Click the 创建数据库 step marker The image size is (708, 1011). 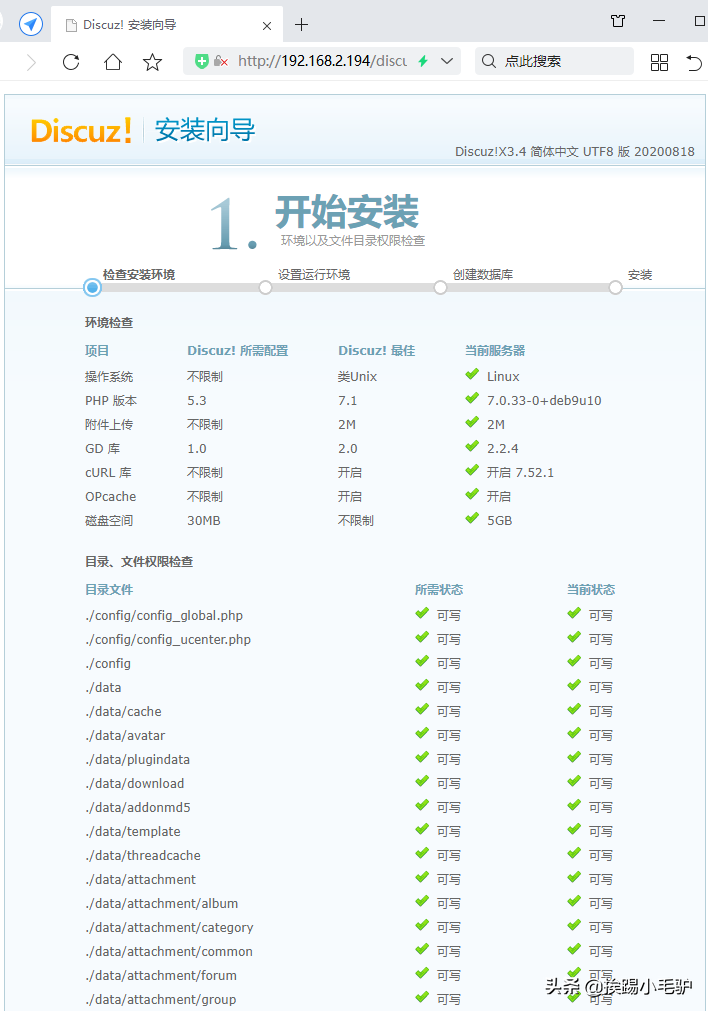pos(440,288)
